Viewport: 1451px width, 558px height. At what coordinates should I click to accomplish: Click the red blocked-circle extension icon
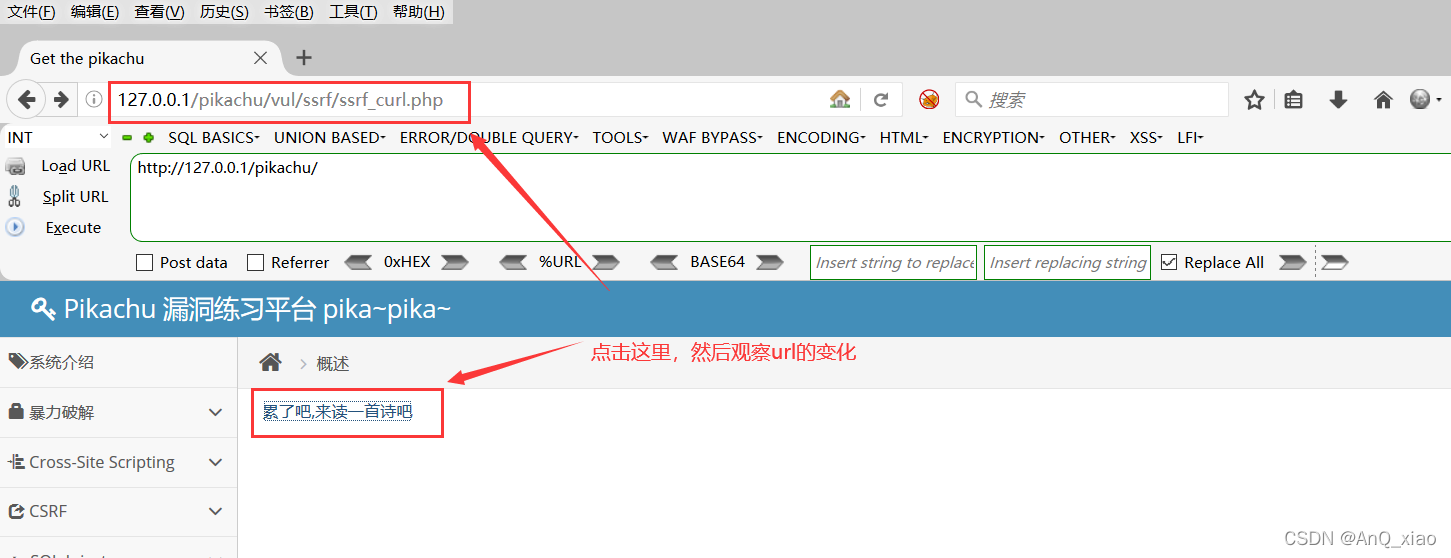point(930,100)
